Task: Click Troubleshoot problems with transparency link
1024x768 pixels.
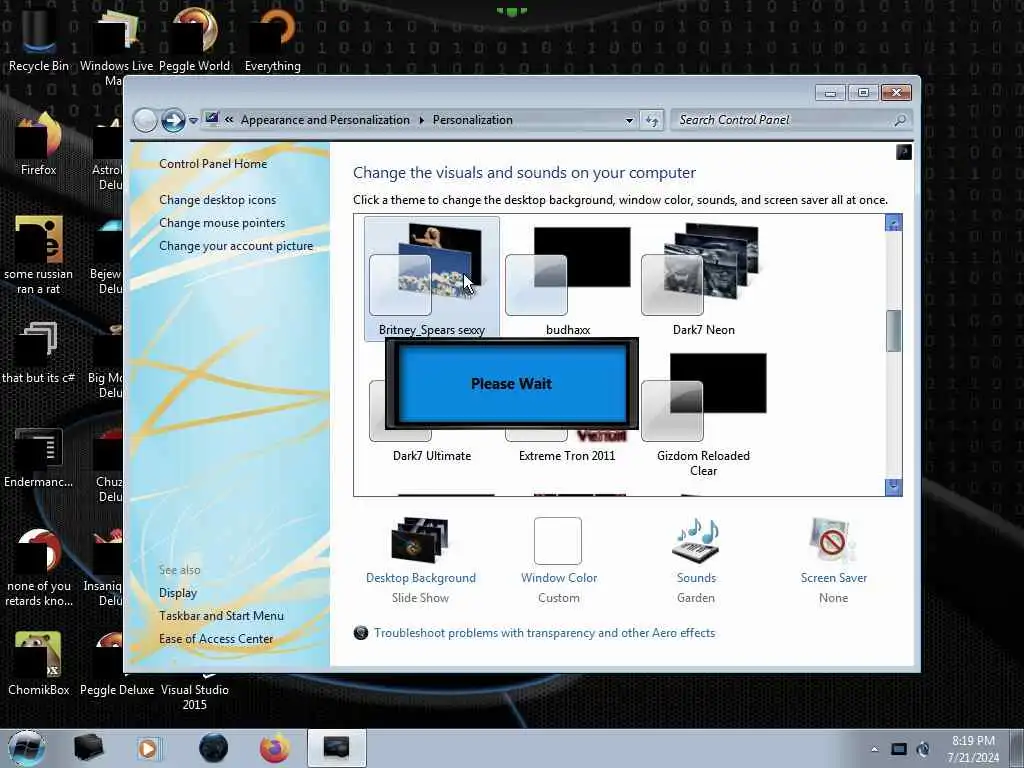Action: 544,633
